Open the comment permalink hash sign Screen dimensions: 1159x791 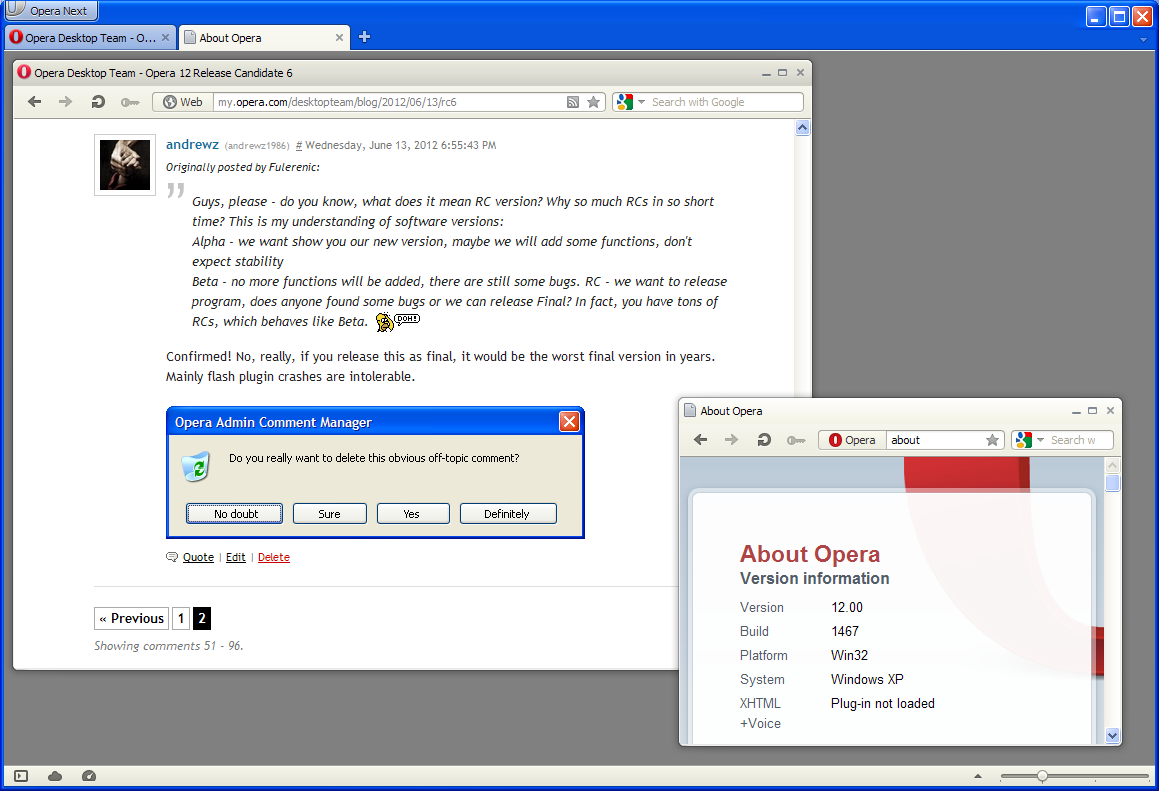[x=299, y=146]
